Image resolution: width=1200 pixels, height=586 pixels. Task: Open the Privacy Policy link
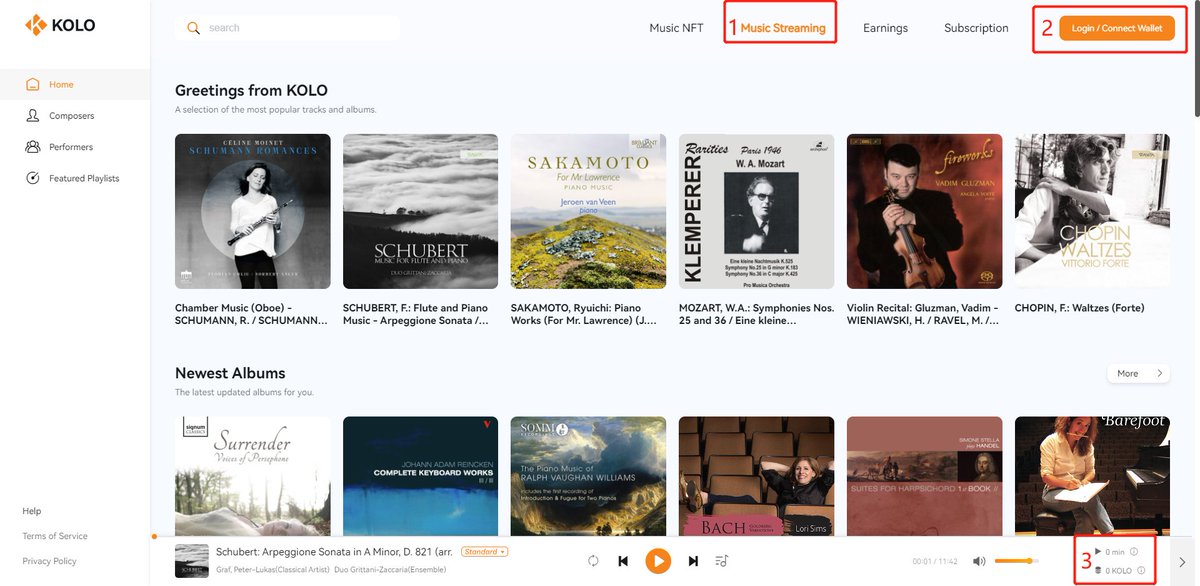pyautogui.click(x=49, y=561)
